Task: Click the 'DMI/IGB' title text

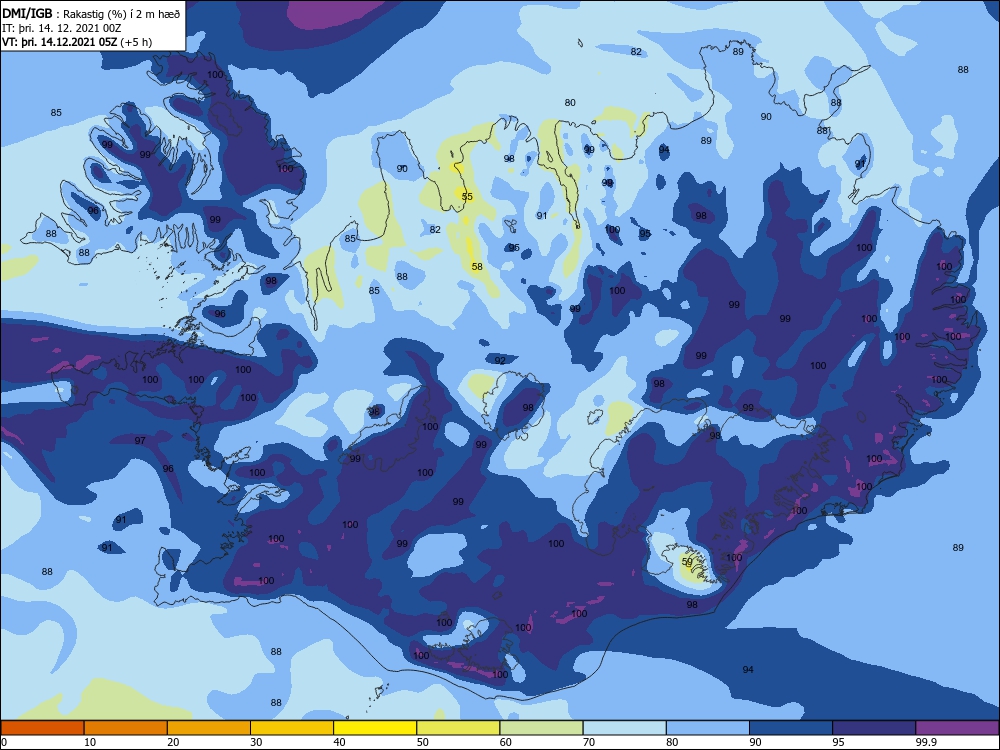Action: [27, 14]
